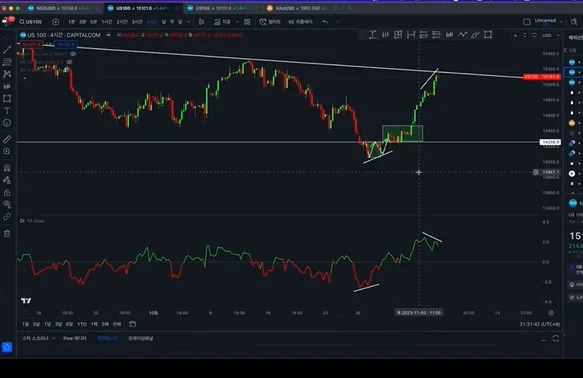This screenshot has height=378, width=583.
Task: Toggle visibility of the second indicator row
Action: coord(69,62)
